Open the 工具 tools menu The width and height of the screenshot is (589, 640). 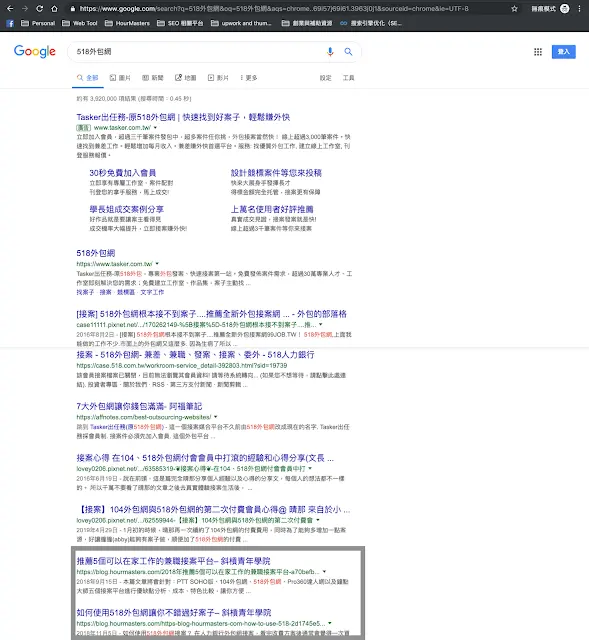coord(348,78)
